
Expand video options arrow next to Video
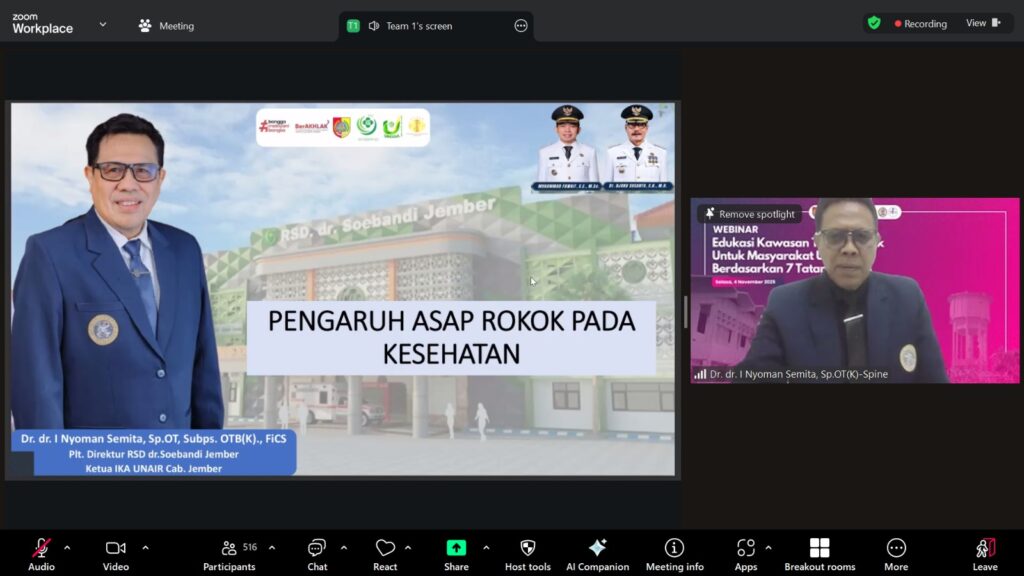145,547
